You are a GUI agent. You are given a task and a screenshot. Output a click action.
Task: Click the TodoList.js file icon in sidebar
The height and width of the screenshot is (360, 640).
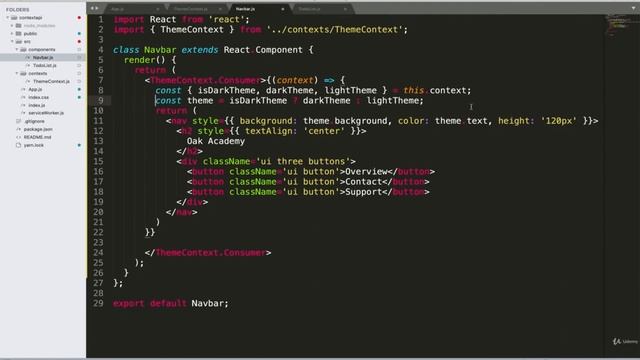(x=28, y=65)
